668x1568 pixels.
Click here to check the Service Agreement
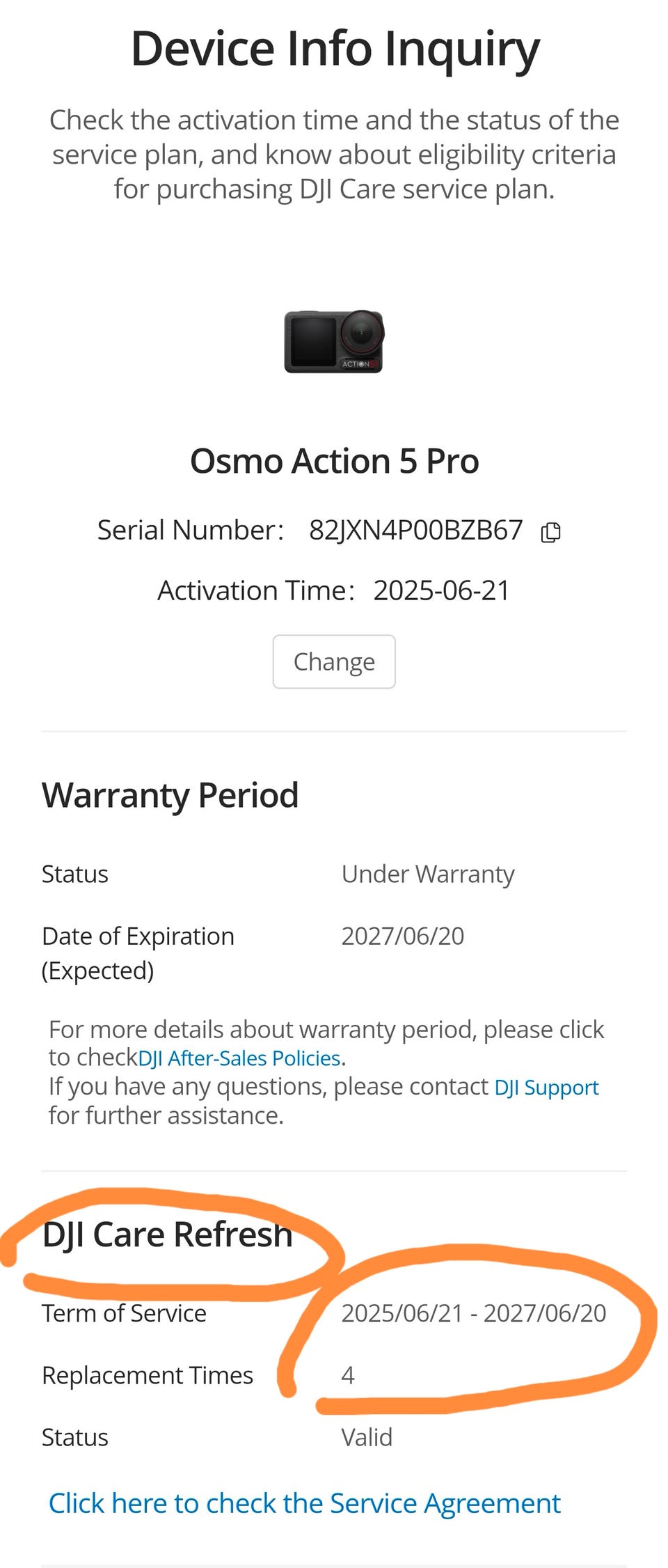(304, 1503)
